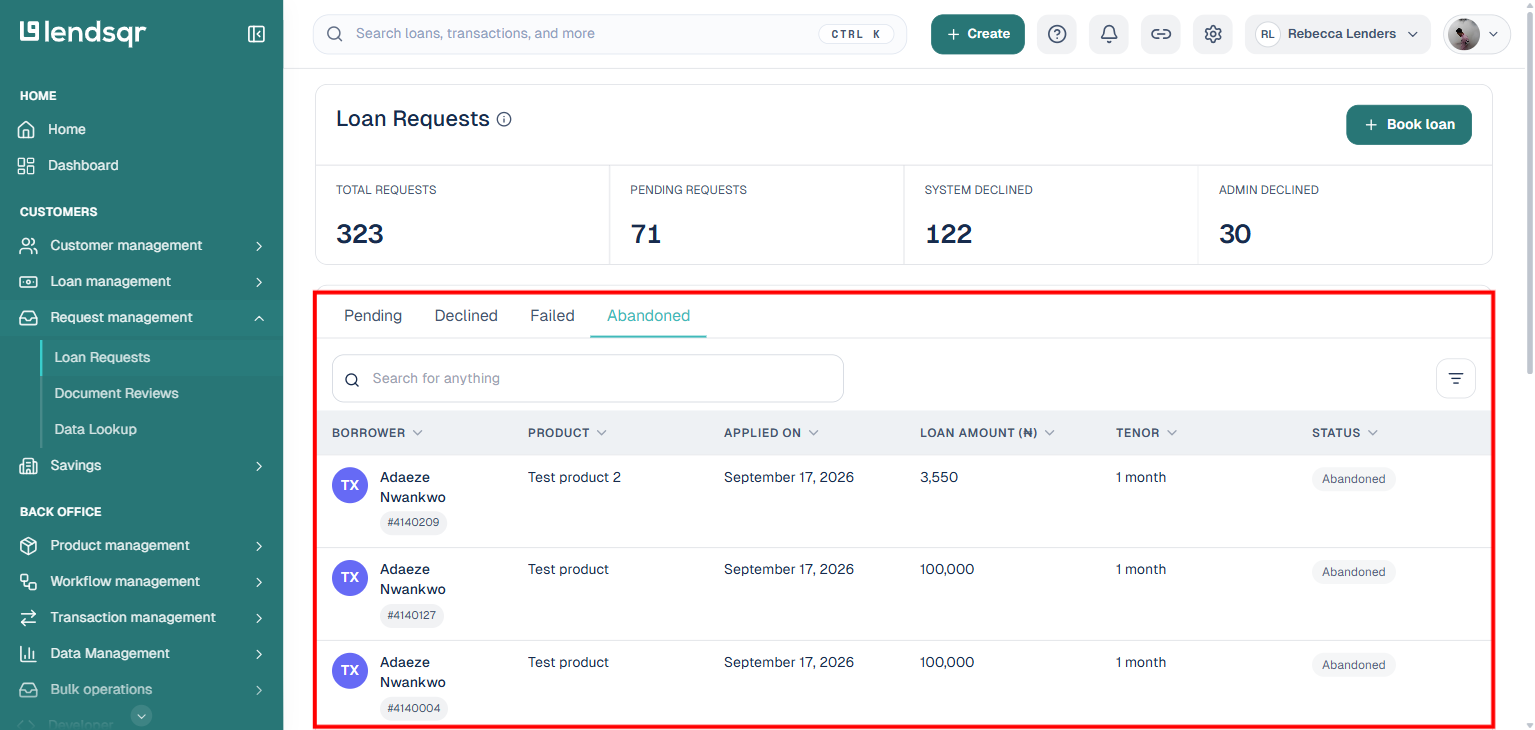Open the user avatar profile dropdown

coord(1477,34)
